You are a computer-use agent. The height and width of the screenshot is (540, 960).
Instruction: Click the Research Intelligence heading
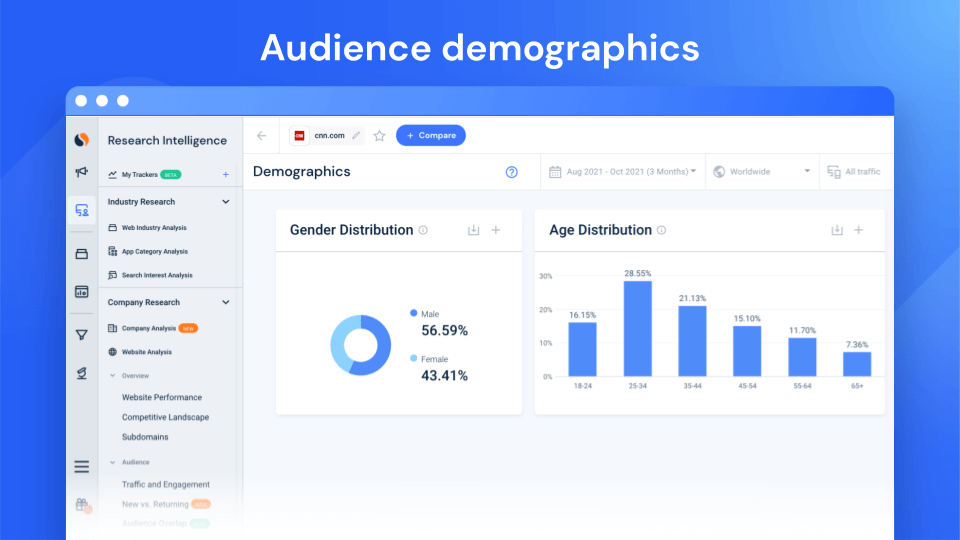[x=167, y=140]
